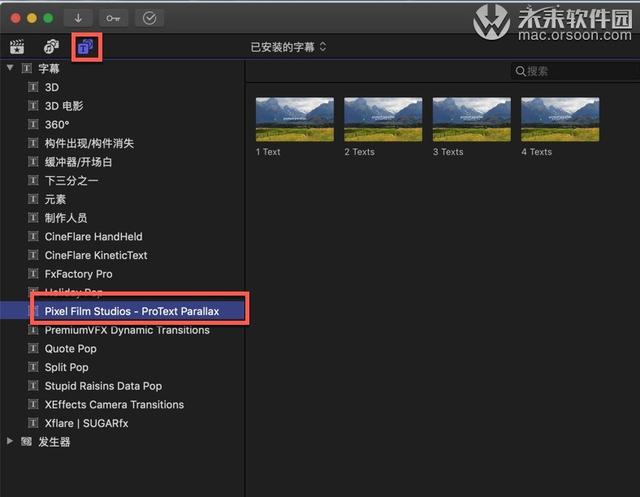Click the icon beside the 字幕 root
This screenshot has width=640, height=497.
27,68
